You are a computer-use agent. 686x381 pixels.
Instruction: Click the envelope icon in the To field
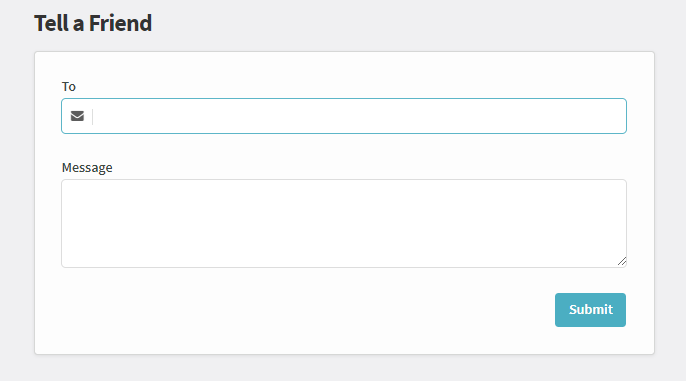(x=77, y=116)
